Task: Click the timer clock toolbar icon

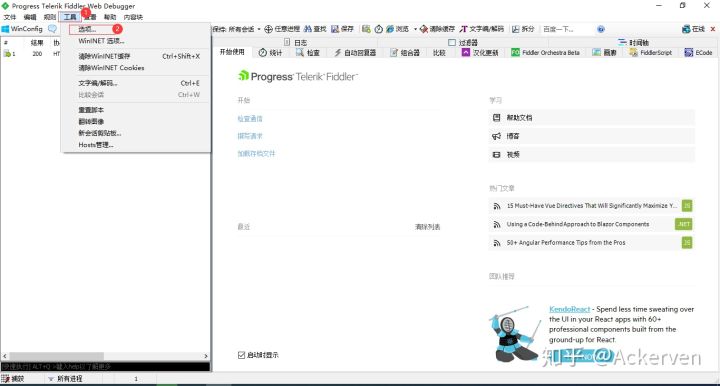Action: (378, 29)
